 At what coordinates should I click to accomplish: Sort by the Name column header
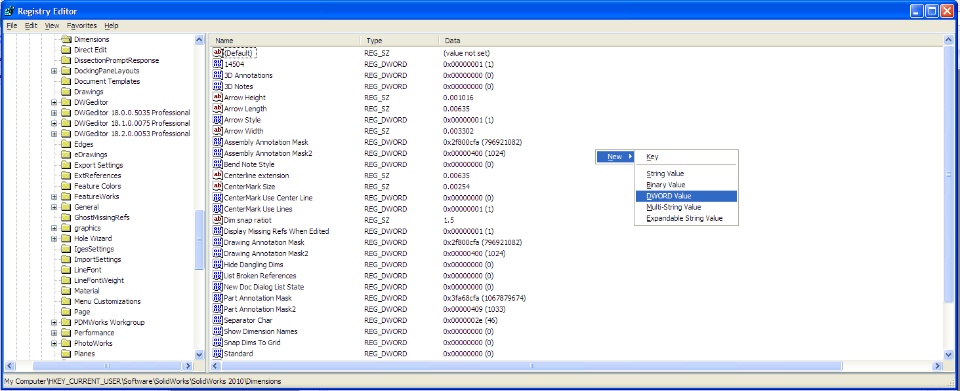click(285, 40)
